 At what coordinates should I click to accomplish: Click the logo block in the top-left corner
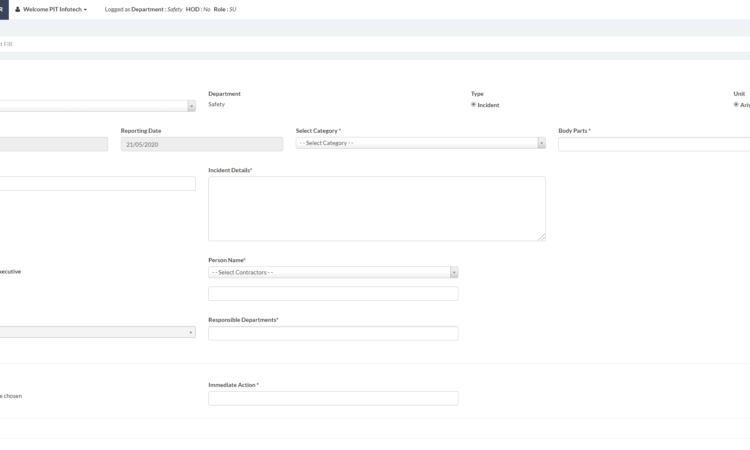[x=3, y=9]
